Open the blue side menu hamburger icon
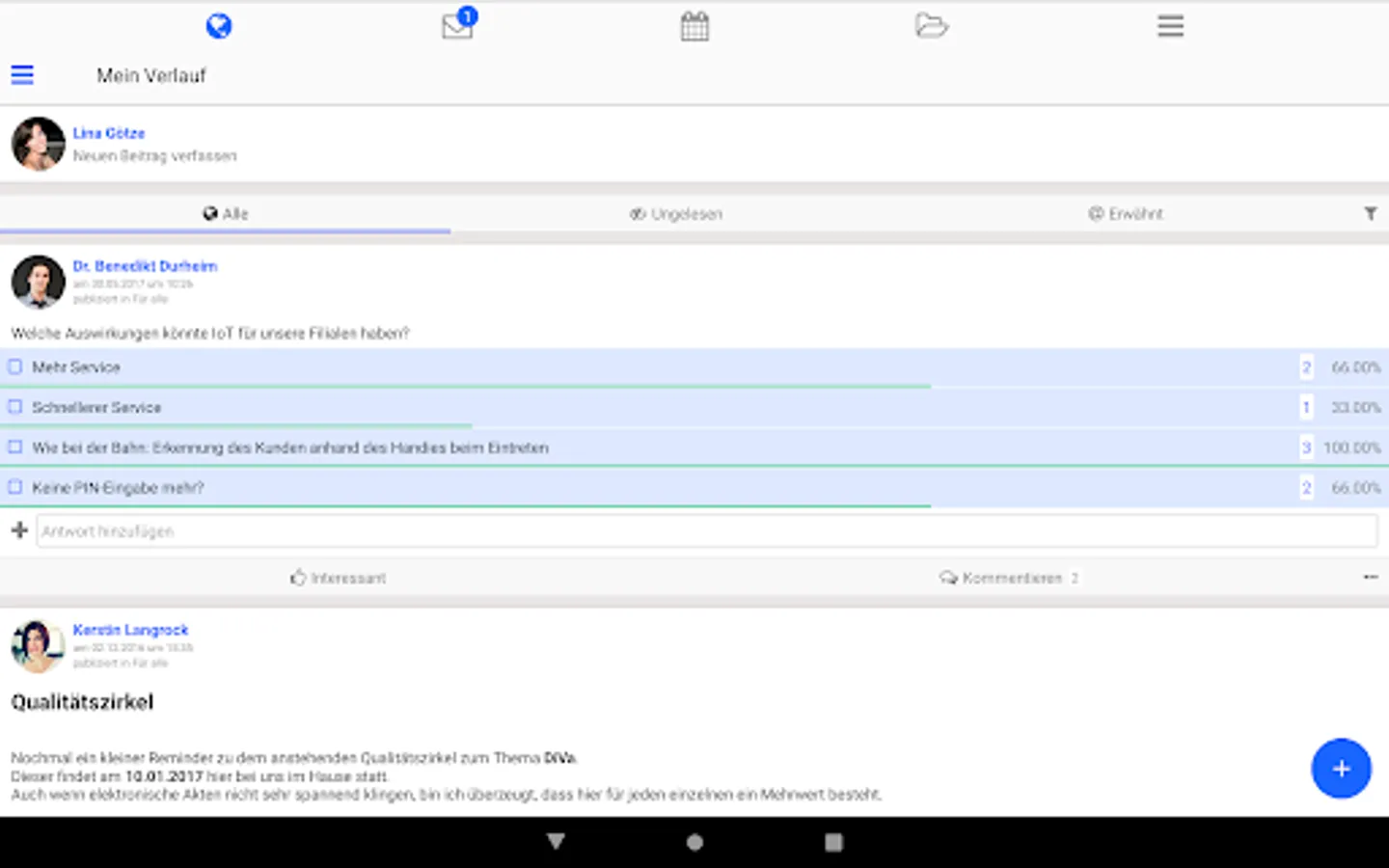The image size is (1389, 868). pos(22,75)
